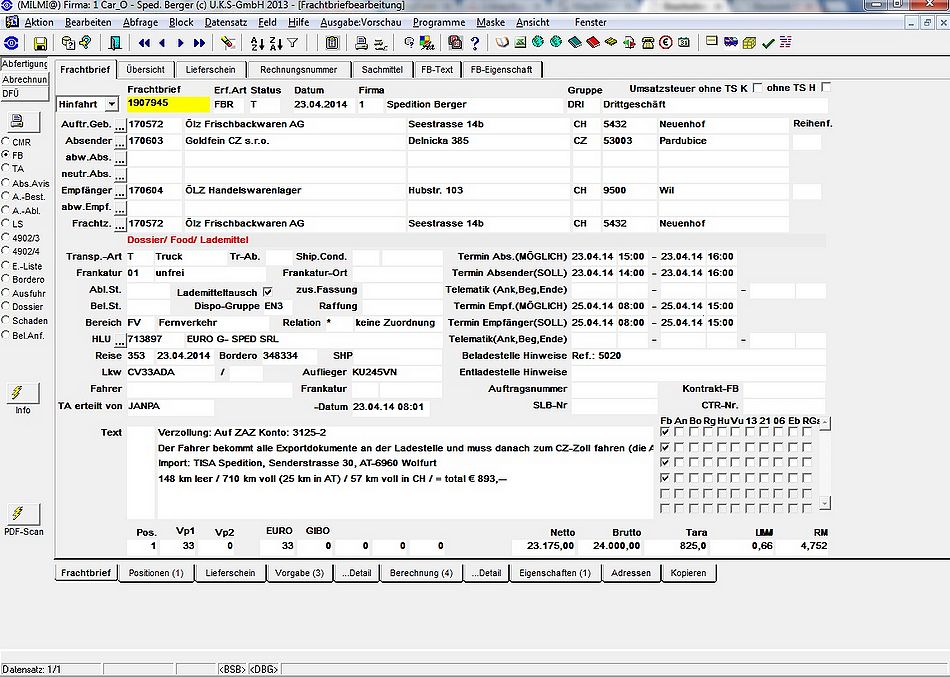Click the PDF-Scan lightning icon
This screenshot has height=677, width=950.
[x=22, y=514]
